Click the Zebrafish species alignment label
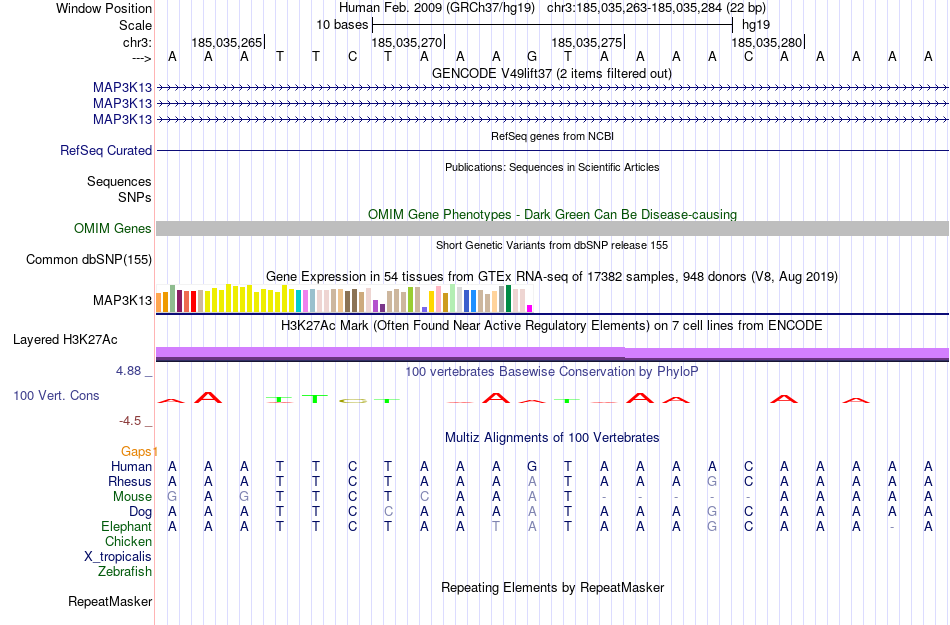950x625 pixels. [125, 571]
